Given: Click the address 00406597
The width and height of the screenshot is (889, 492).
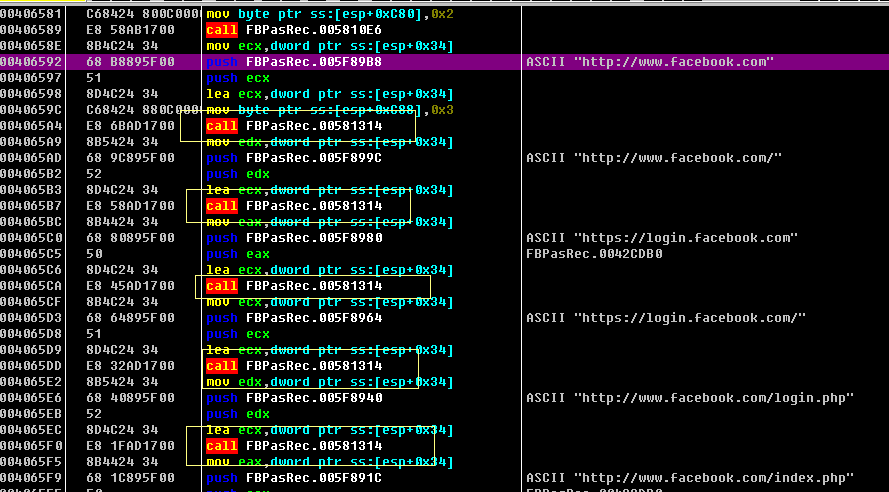Looking at the screenshot, I should coord(31,78).
